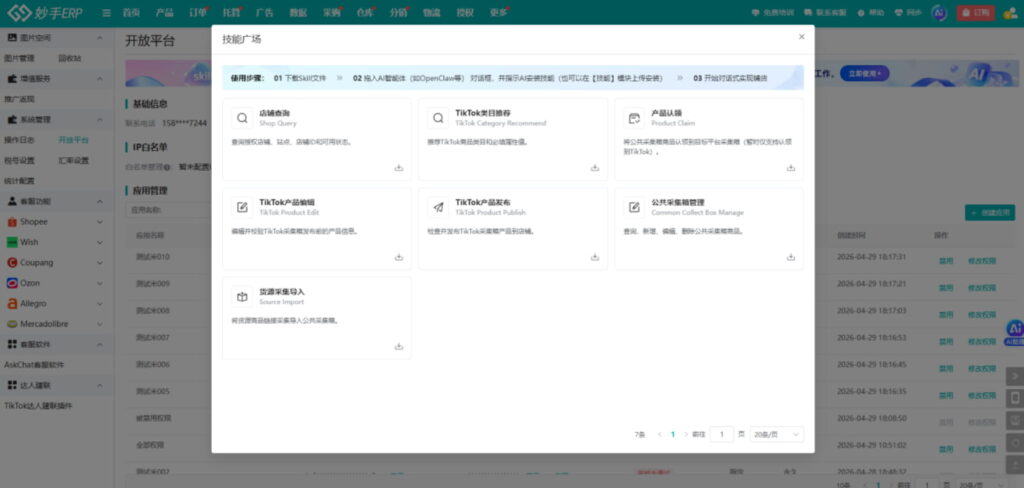Expand the Coupang sidebar section
Viewport: 1024px width, 488px height.
pos(100,263)
